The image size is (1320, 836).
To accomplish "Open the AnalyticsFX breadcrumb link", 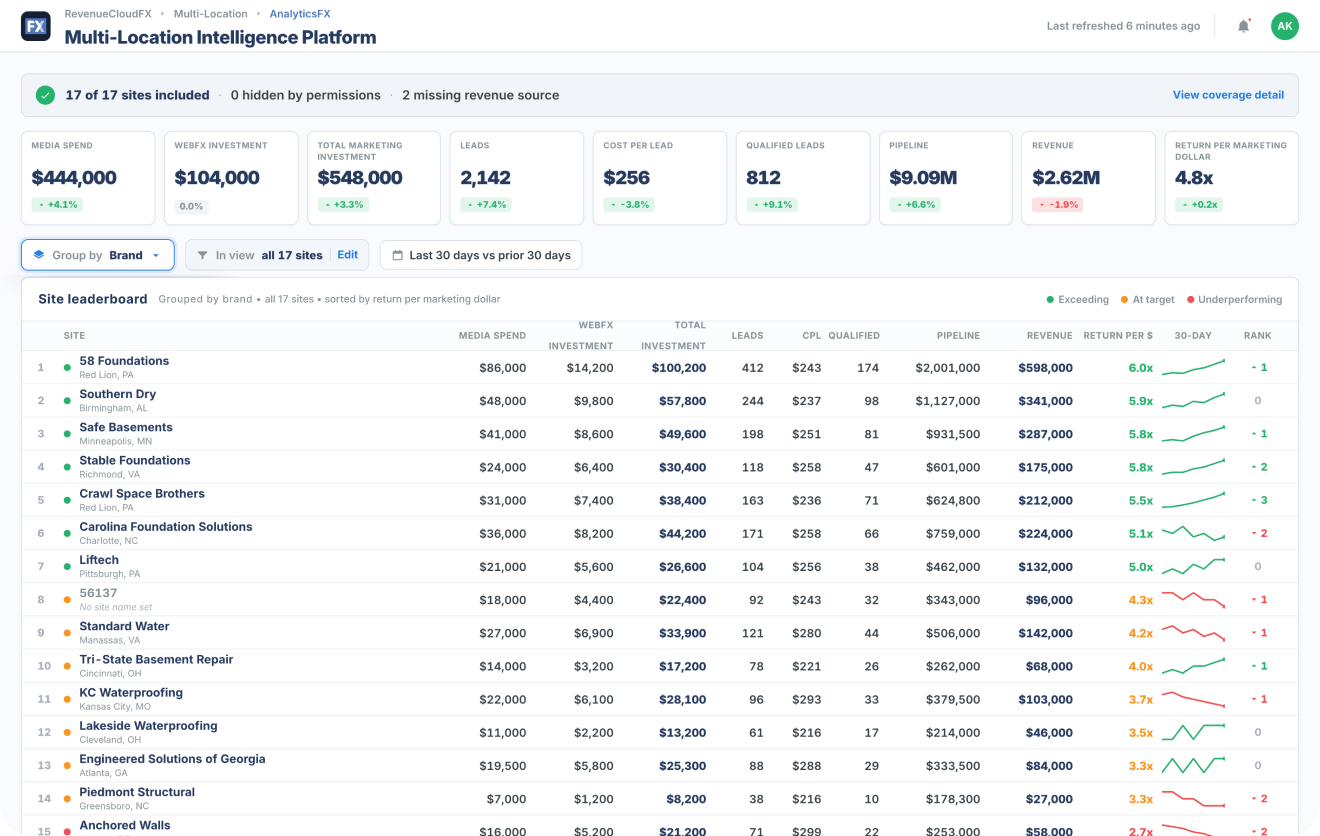I will [300, 14].
